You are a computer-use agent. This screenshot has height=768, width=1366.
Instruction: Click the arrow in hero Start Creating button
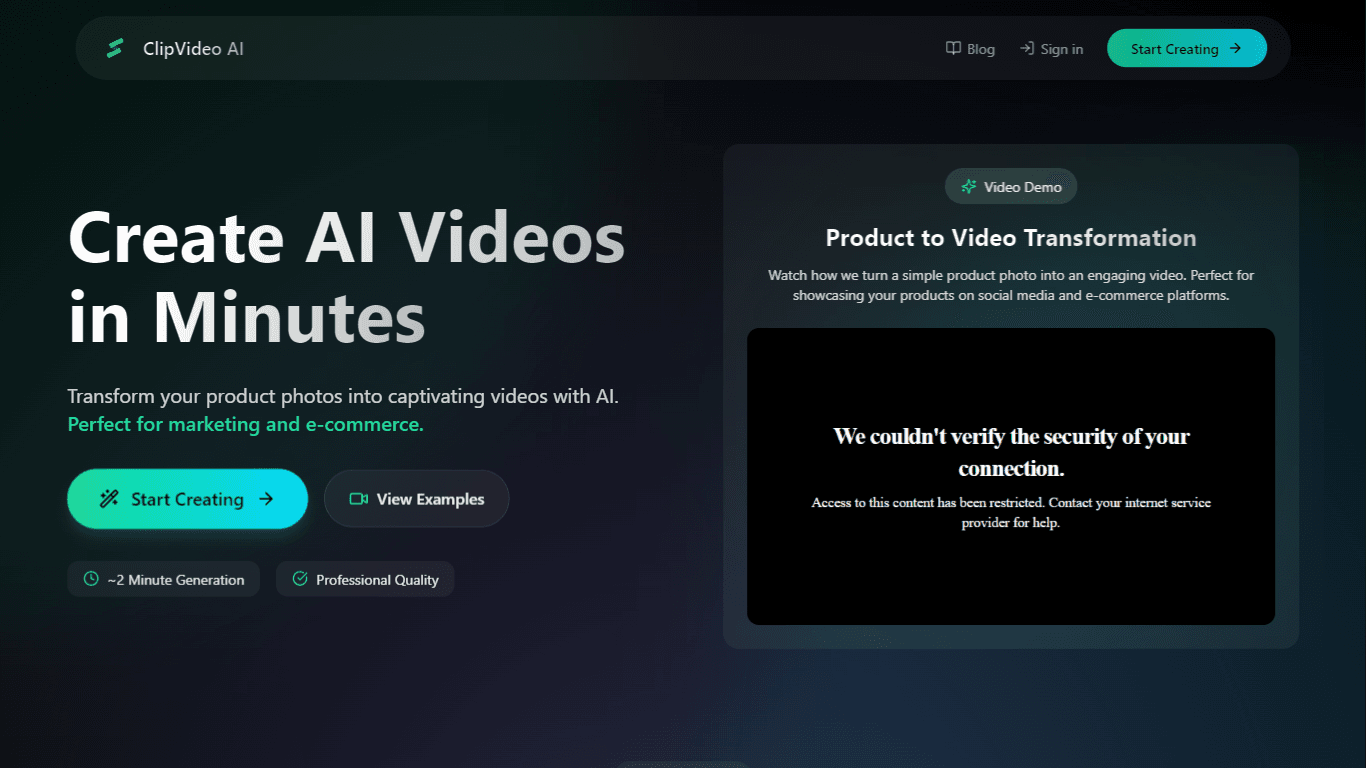pos(266,499)
